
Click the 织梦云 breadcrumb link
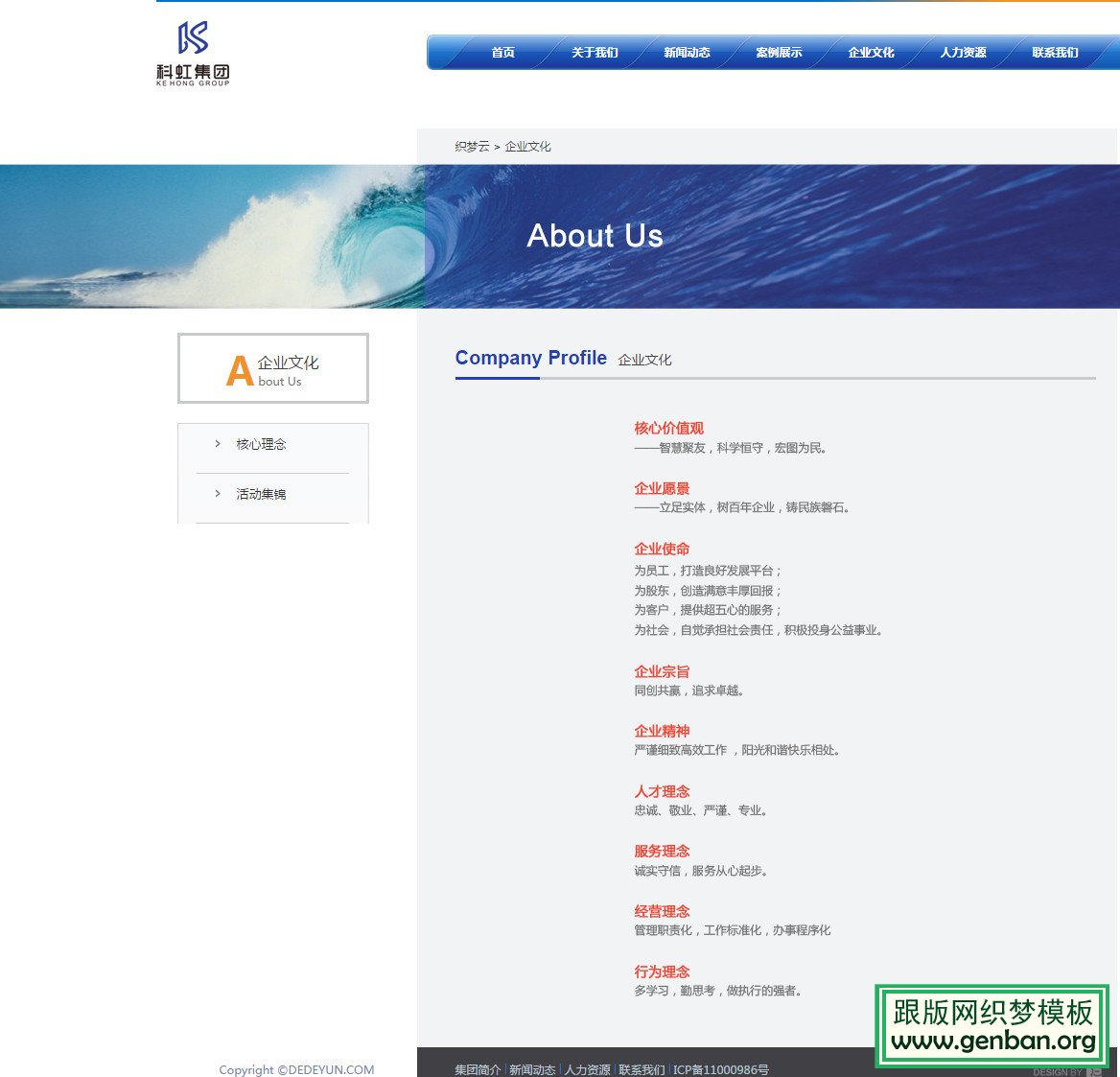point(470,147)
